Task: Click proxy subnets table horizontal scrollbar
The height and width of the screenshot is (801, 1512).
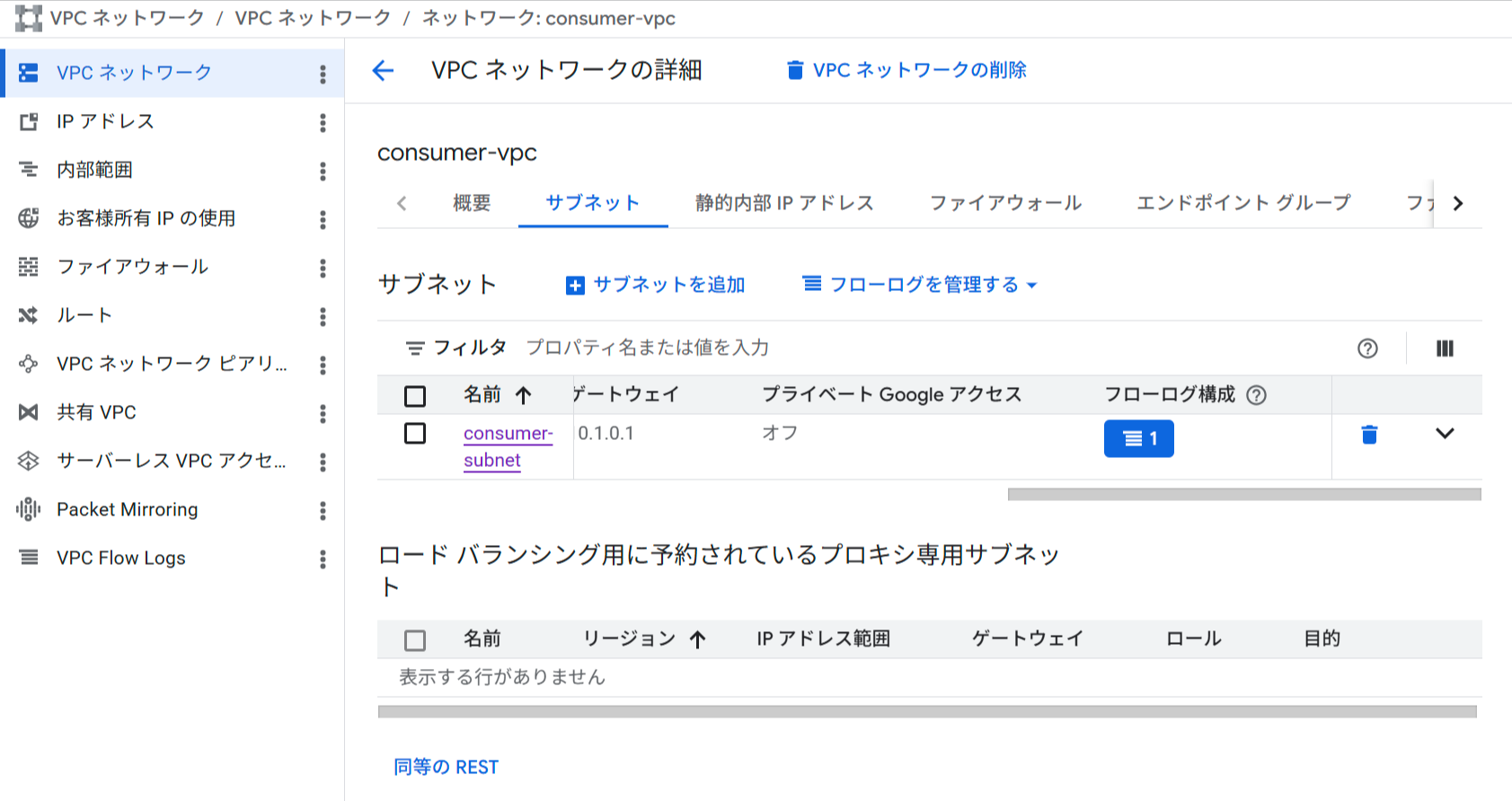Action: click(927, 711)
